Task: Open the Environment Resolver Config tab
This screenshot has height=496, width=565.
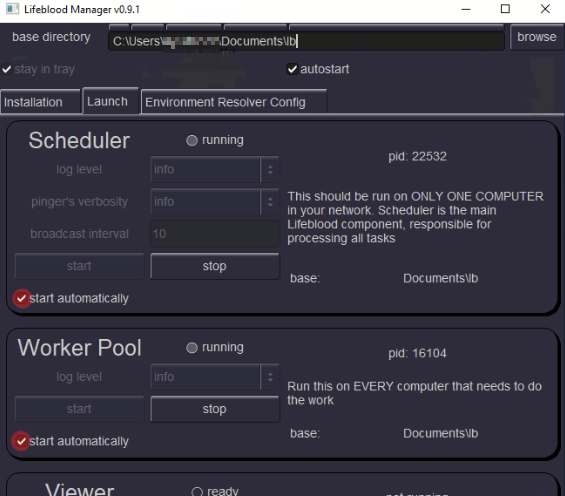Action: pos(234,102)
